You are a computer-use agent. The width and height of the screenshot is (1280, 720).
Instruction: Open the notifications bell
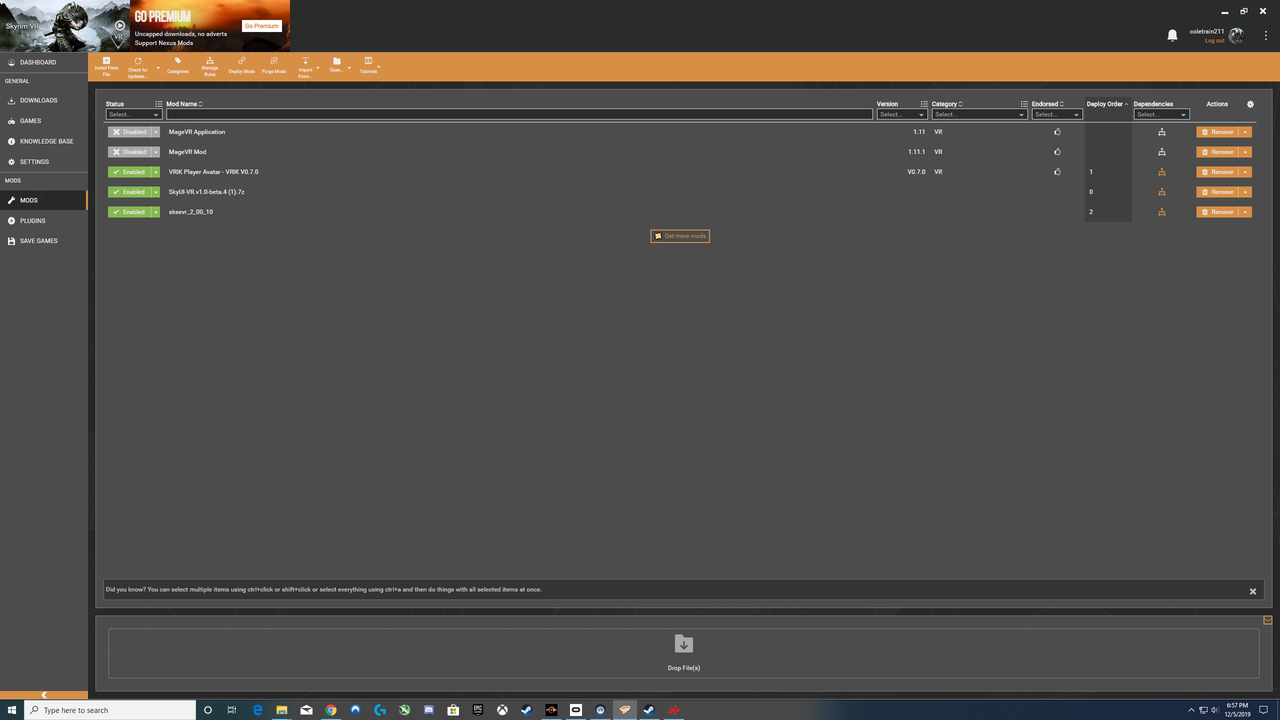pyautogui.click(x=1172, y=36)
